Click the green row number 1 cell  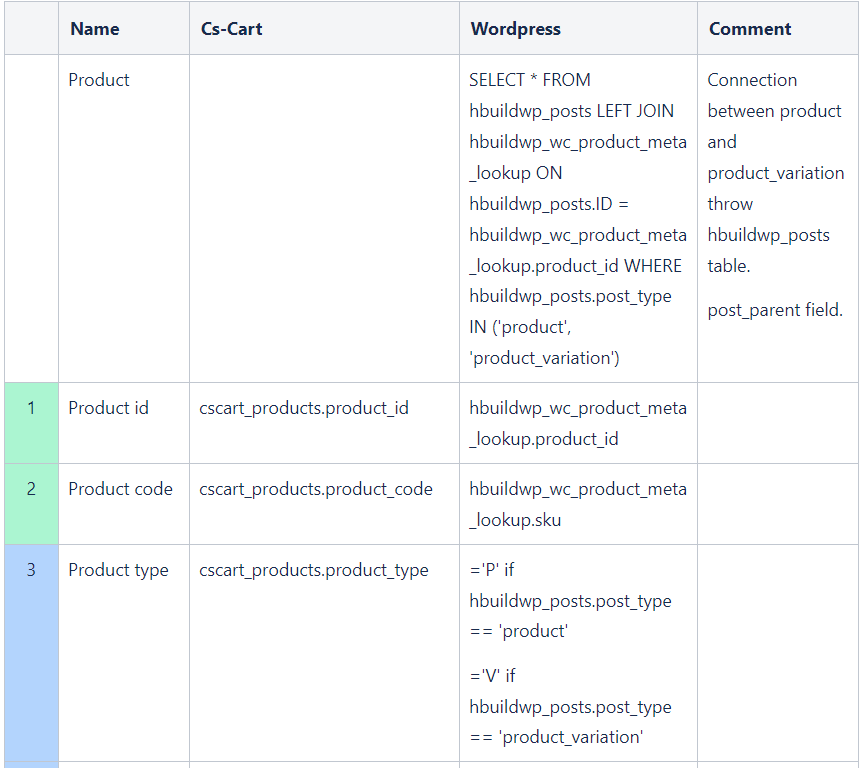(x=31, y=408)
